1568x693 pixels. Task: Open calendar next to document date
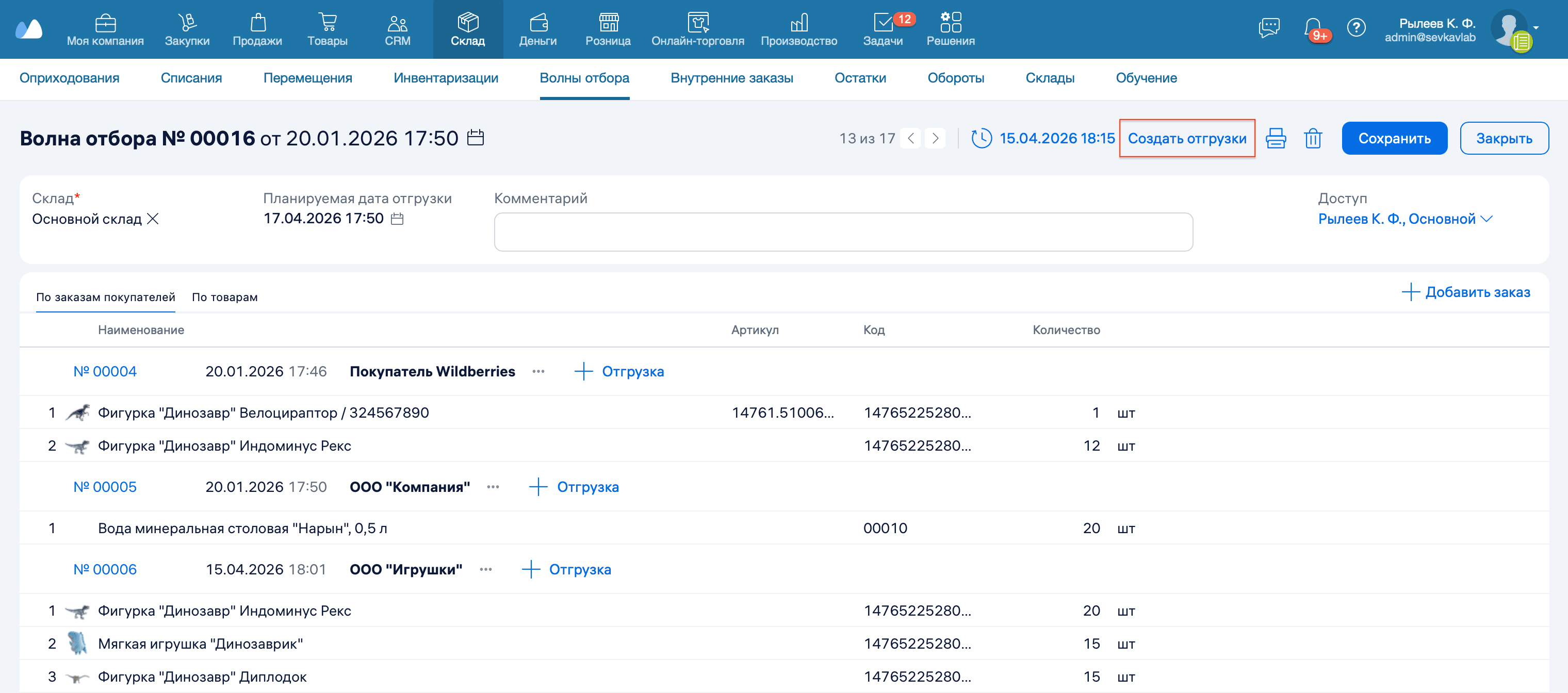tap(476, 138)
